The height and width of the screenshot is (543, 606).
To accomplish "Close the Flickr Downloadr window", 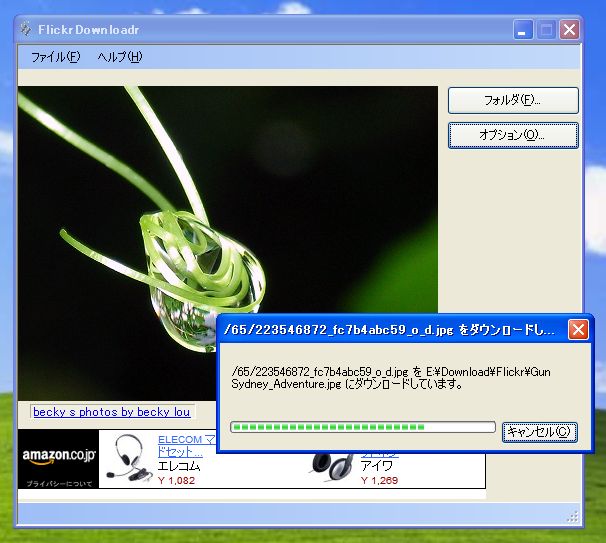I will [x=569, y=29].
